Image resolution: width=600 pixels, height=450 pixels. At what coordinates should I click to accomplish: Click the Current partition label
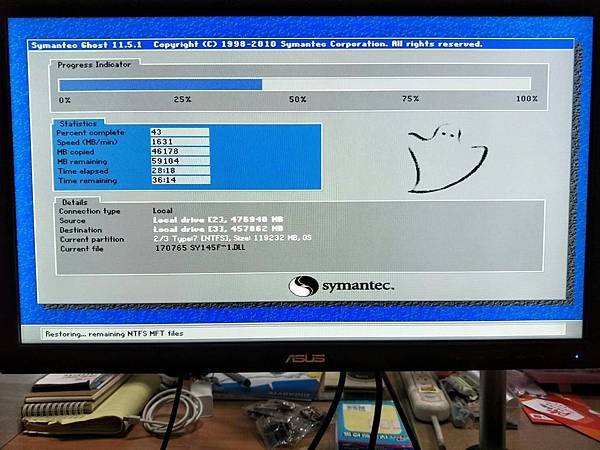tap(92, 240)
